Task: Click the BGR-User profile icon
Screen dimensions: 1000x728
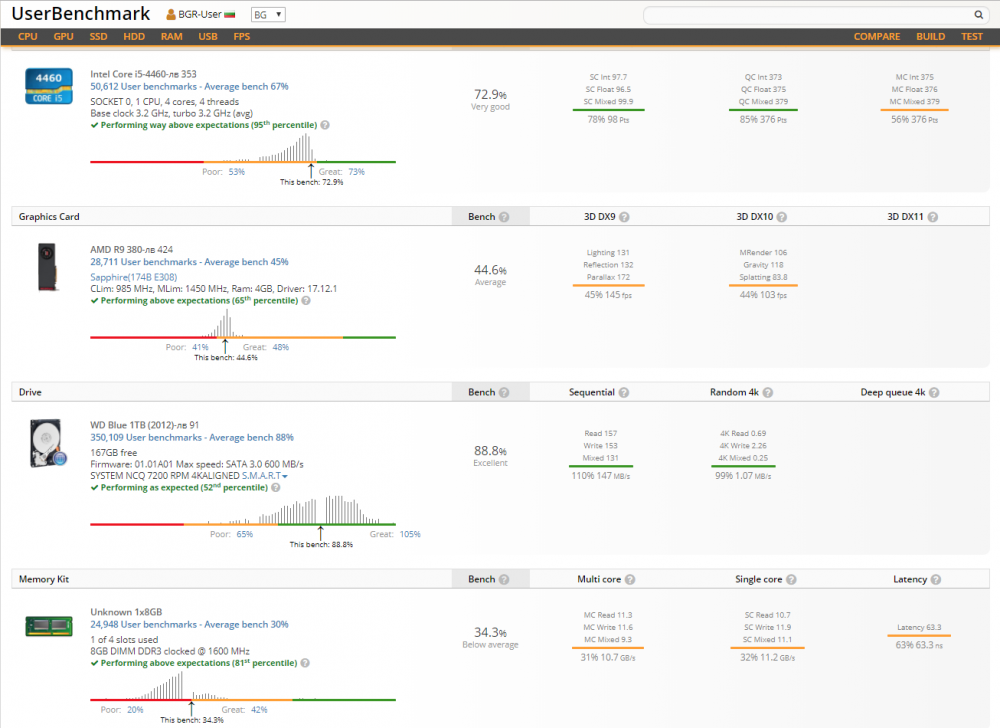Action: 171,15
